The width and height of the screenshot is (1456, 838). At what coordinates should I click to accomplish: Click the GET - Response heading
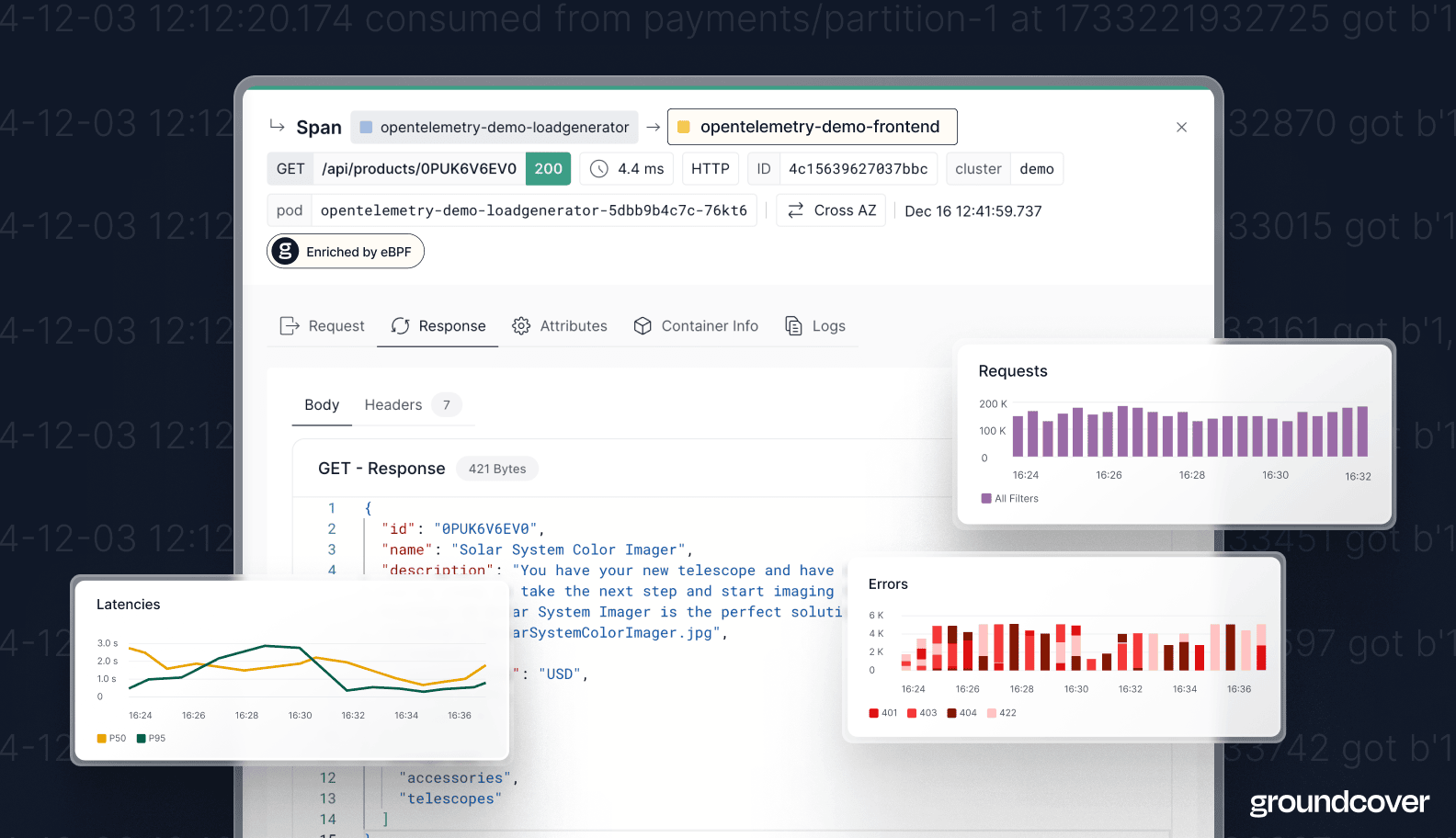381,469
